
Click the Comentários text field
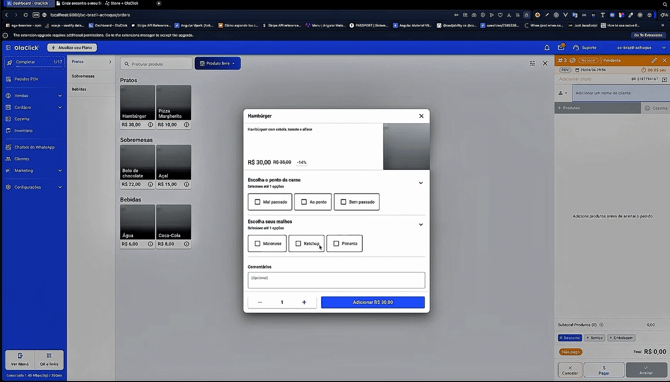336,280
